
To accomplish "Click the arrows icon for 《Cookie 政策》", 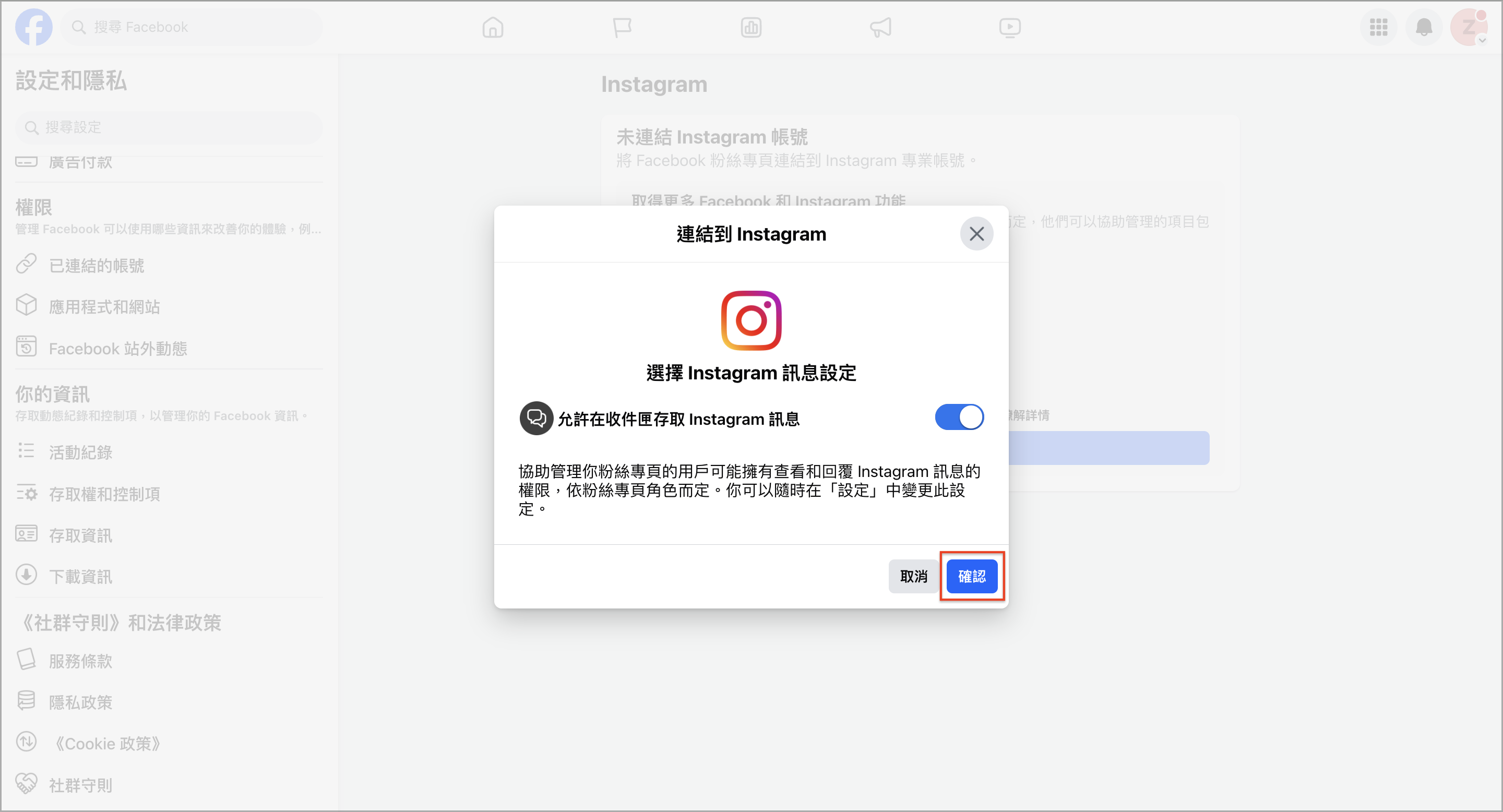I will pyautogui.click(x=26, y=742).
